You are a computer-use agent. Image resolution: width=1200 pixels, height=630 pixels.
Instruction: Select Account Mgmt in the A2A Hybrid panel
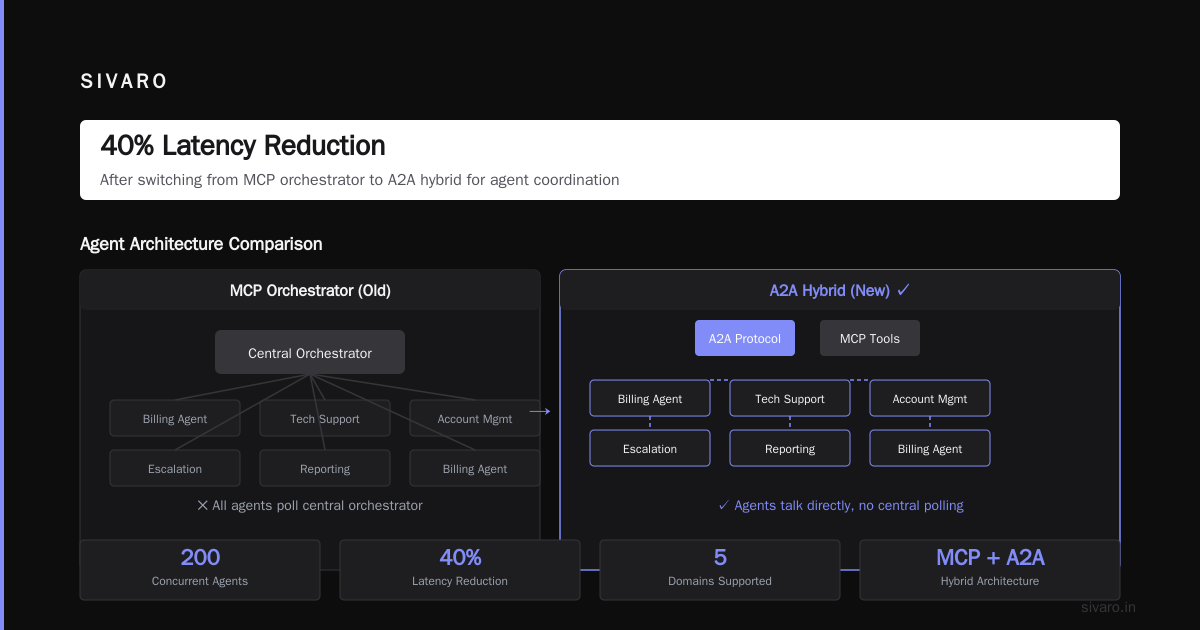pyautogui.click(x=930, y=399)
